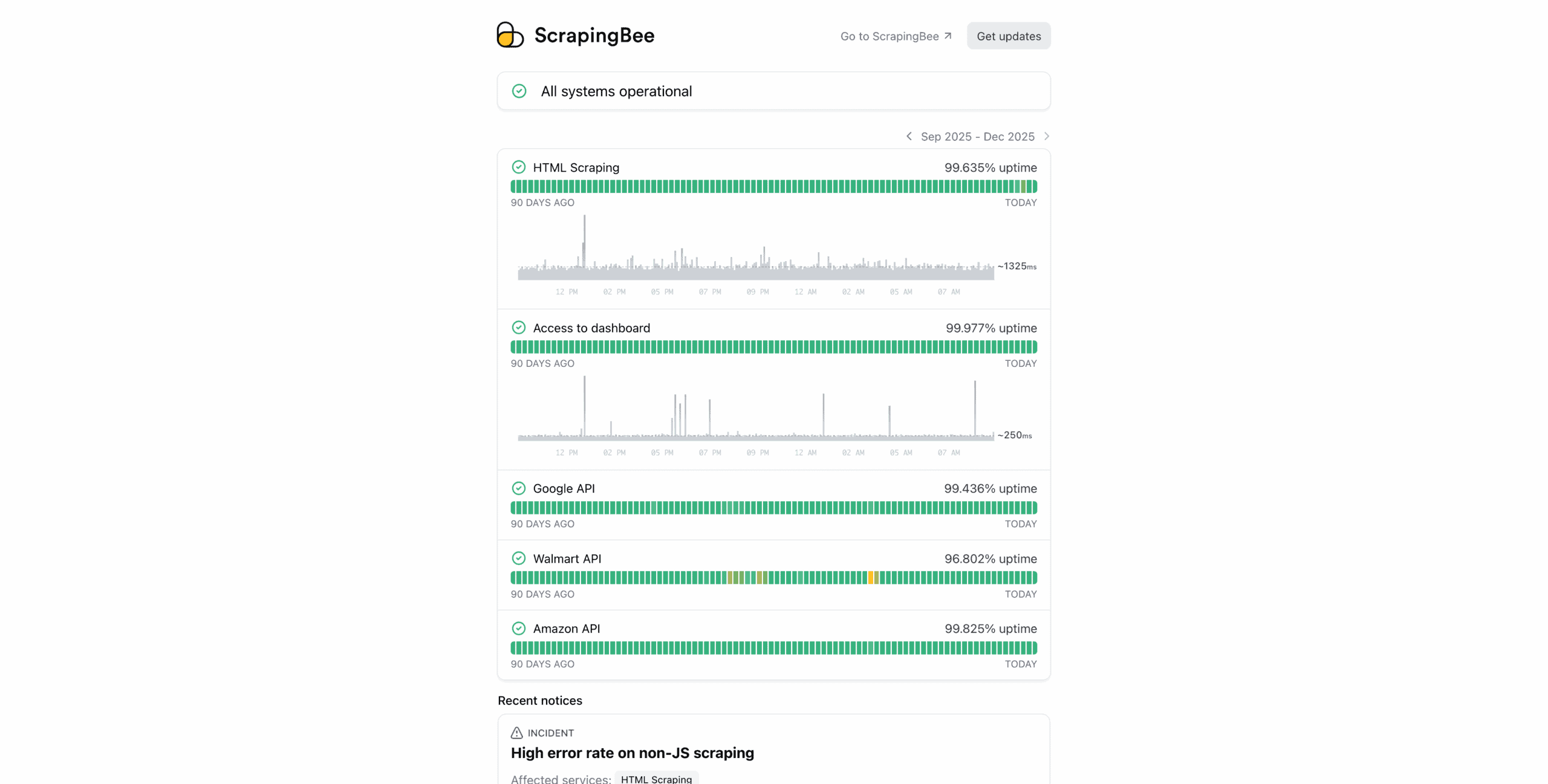The height and width of the screenshot is (784, 1548).
Task: Click the ScrapingBee bee logo icon
Action: point(510,35)
